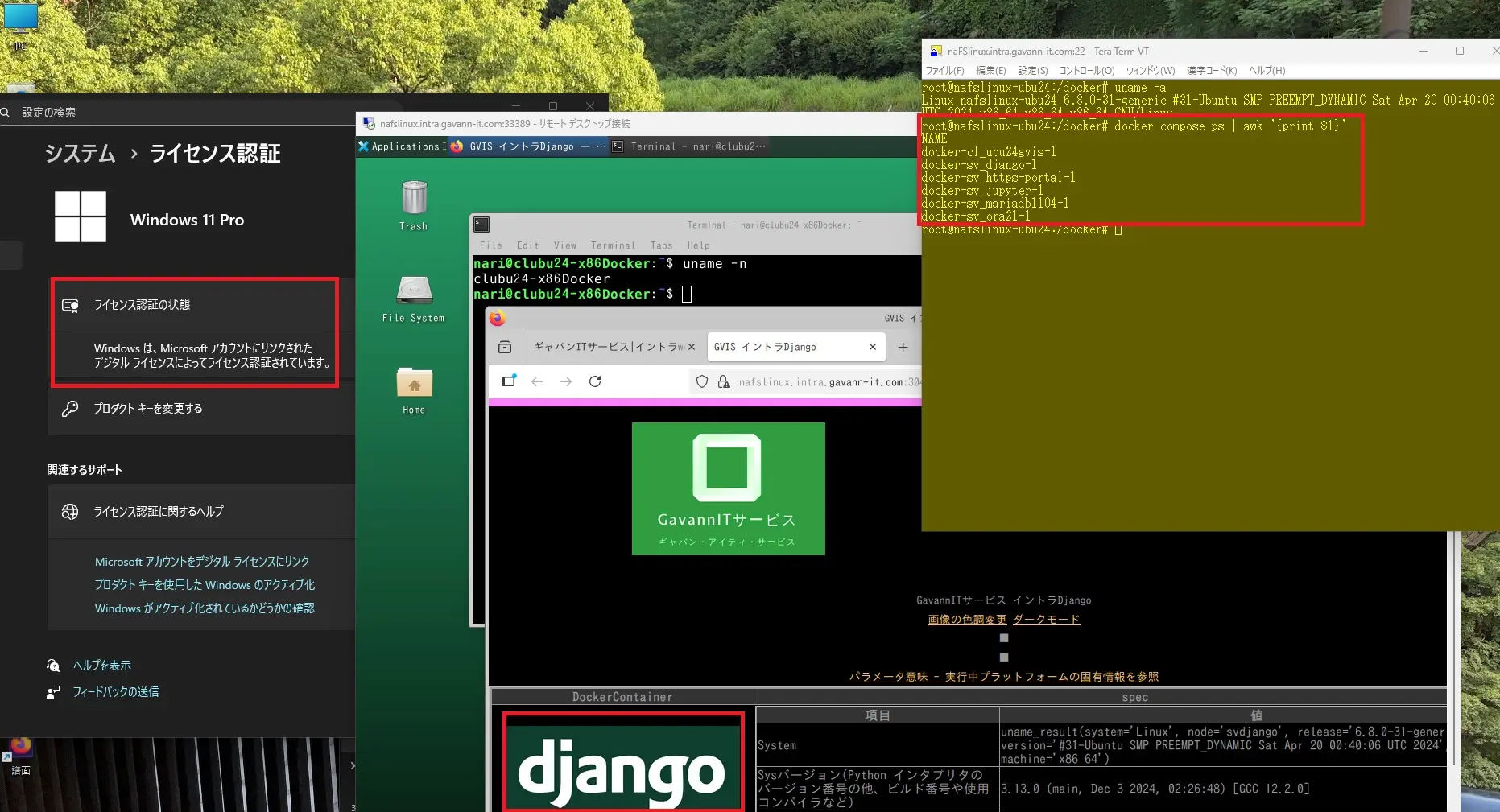Select the back navigation arrow in Firefox

click(x=537, y=381)
